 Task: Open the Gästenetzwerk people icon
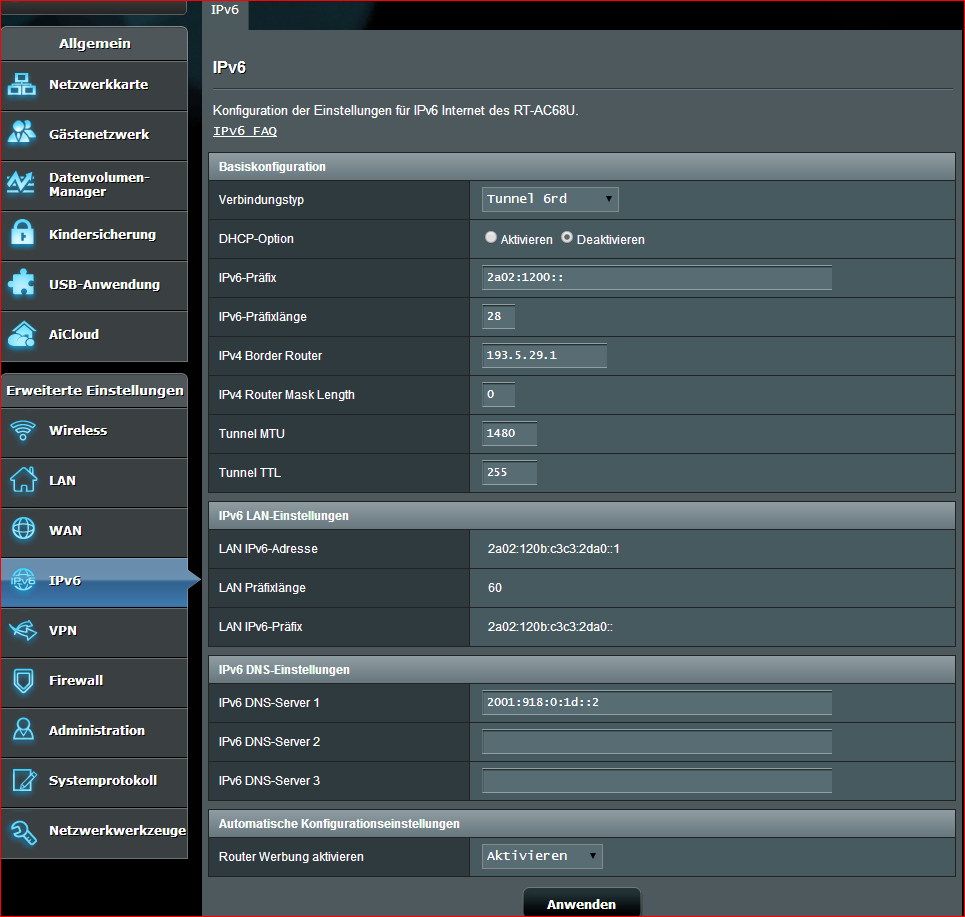22,134
